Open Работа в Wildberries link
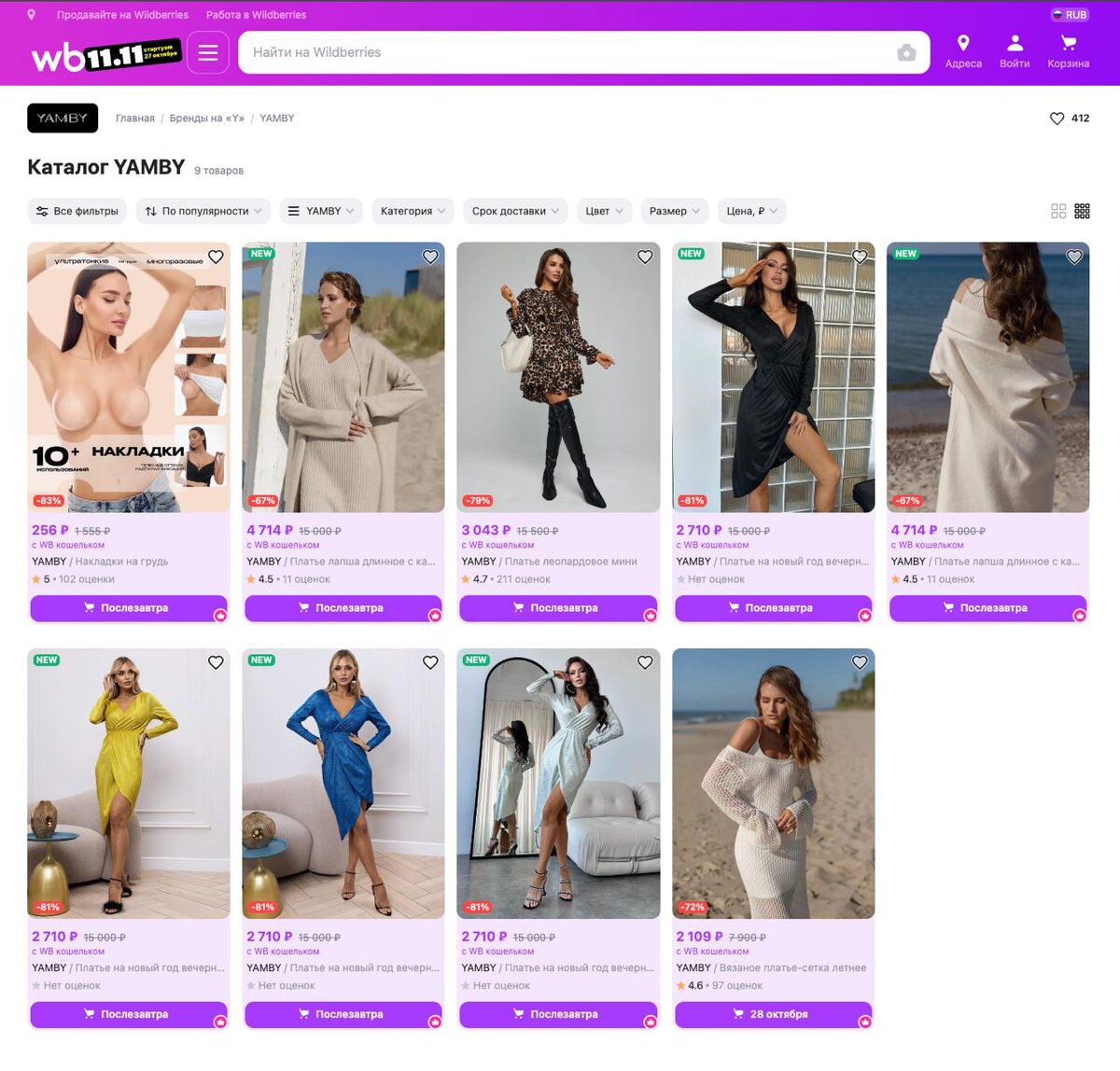Image resolution: width=1120 pixels, height=1071 pixels. tap(256, 15)
